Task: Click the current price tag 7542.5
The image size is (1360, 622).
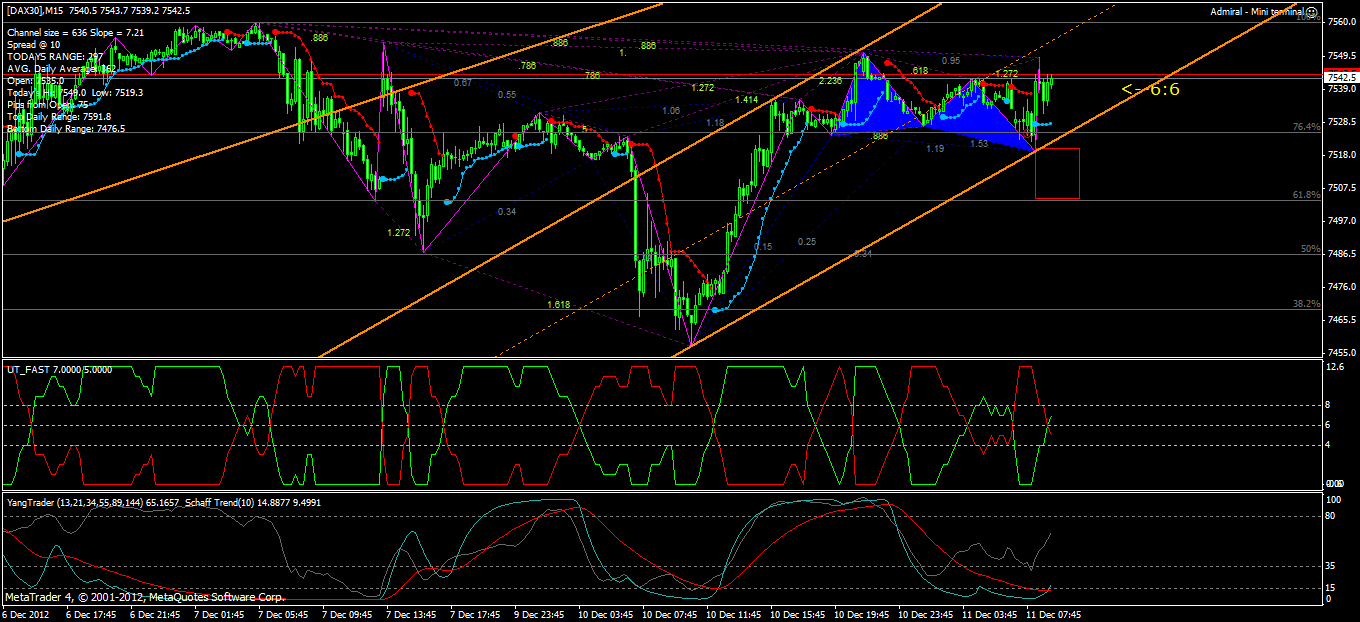Action: coord(1340,77)
